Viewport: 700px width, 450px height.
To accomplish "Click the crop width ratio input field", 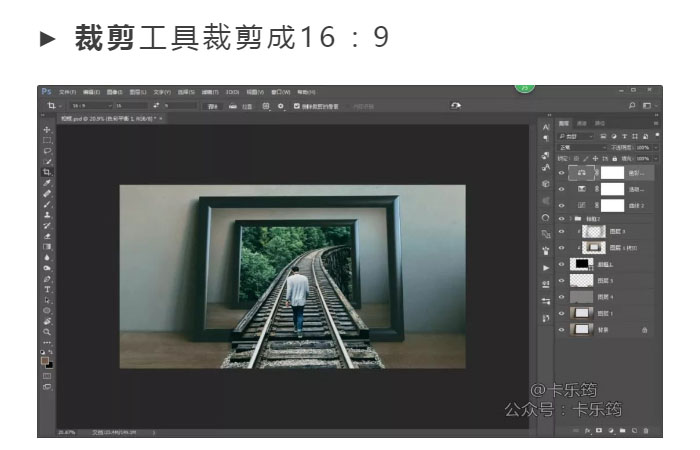I will click(x=131, y=106).
